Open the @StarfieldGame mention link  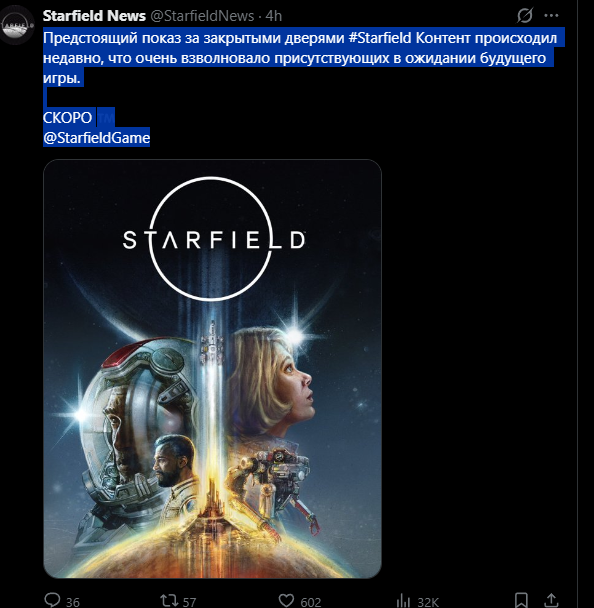pos(97,138)
